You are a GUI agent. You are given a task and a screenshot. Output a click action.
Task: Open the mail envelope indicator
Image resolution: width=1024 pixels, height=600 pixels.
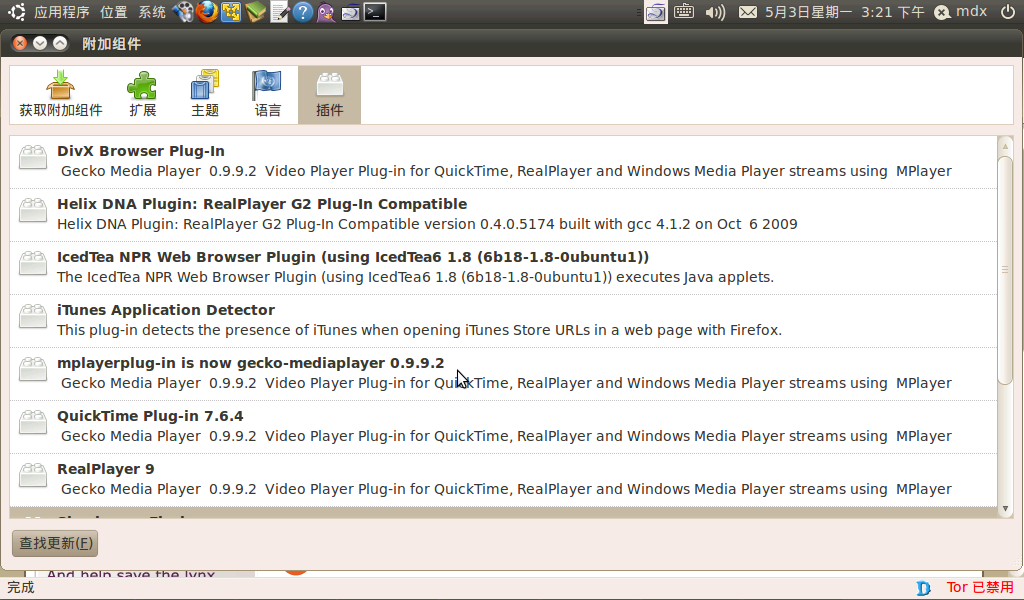click(748, 12)
